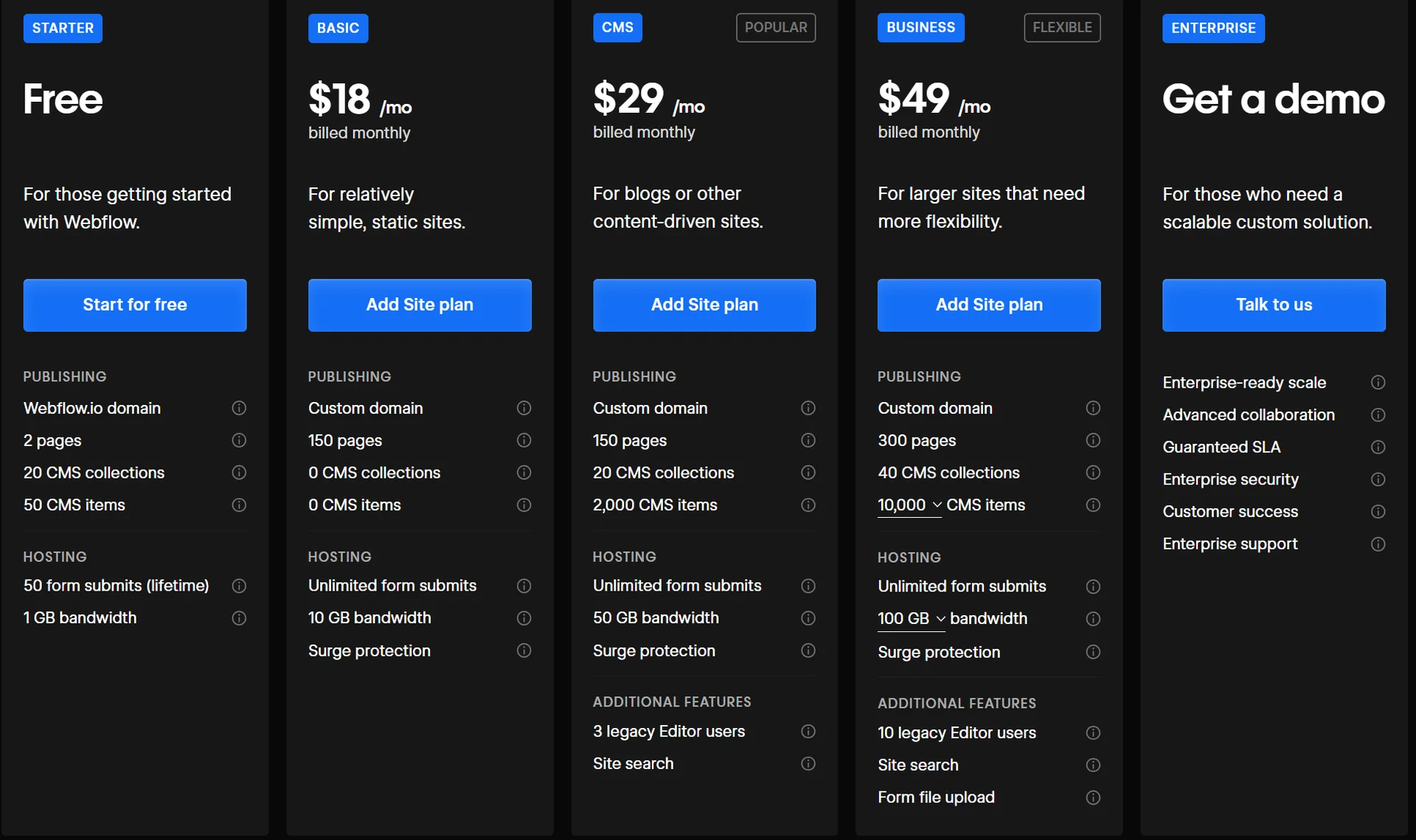This screenshot has height=840, width=1416.
Task: Click info icon next to Form file upload
Action: 1093,797
